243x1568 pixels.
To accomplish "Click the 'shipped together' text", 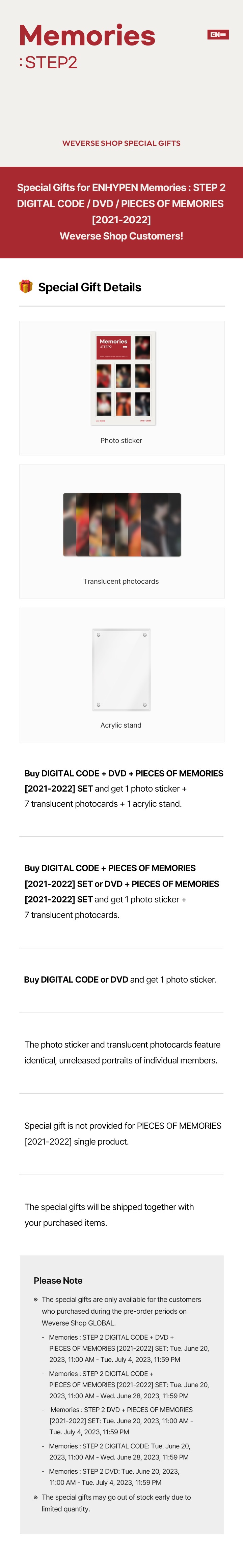I will 109,1214.
